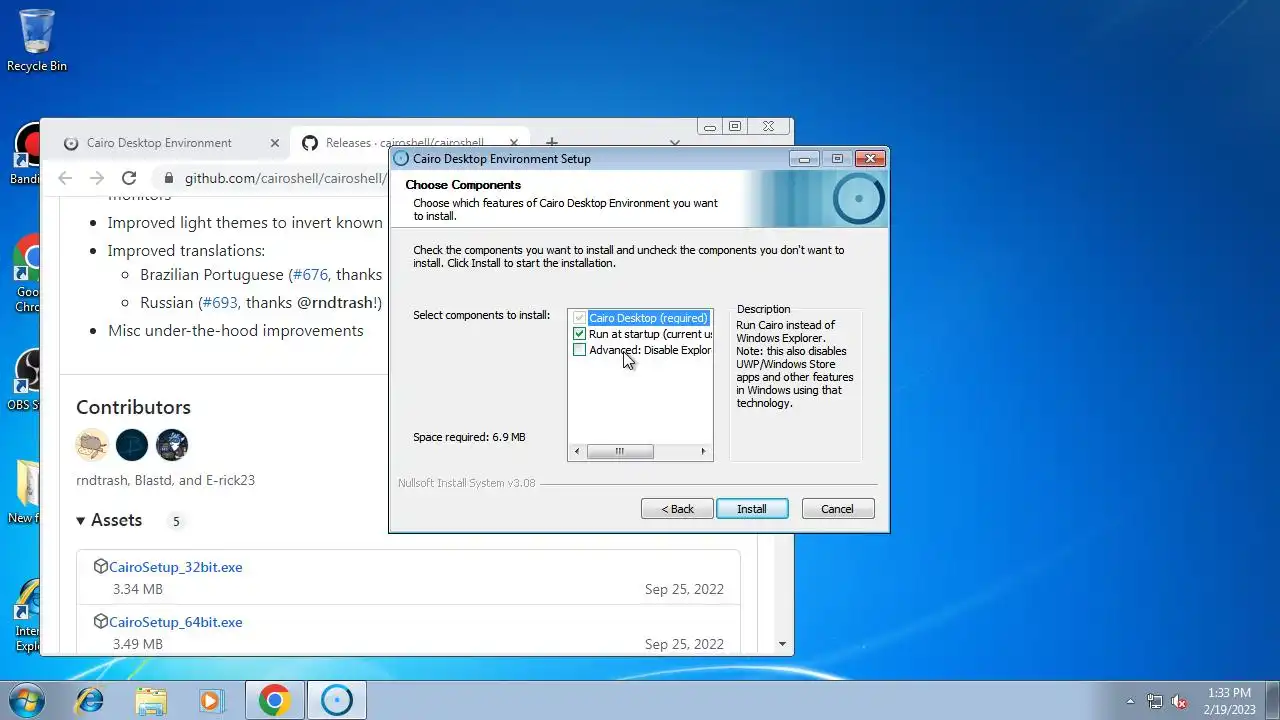
Task: Click browser forward arrow
Action: pos(97,178)
